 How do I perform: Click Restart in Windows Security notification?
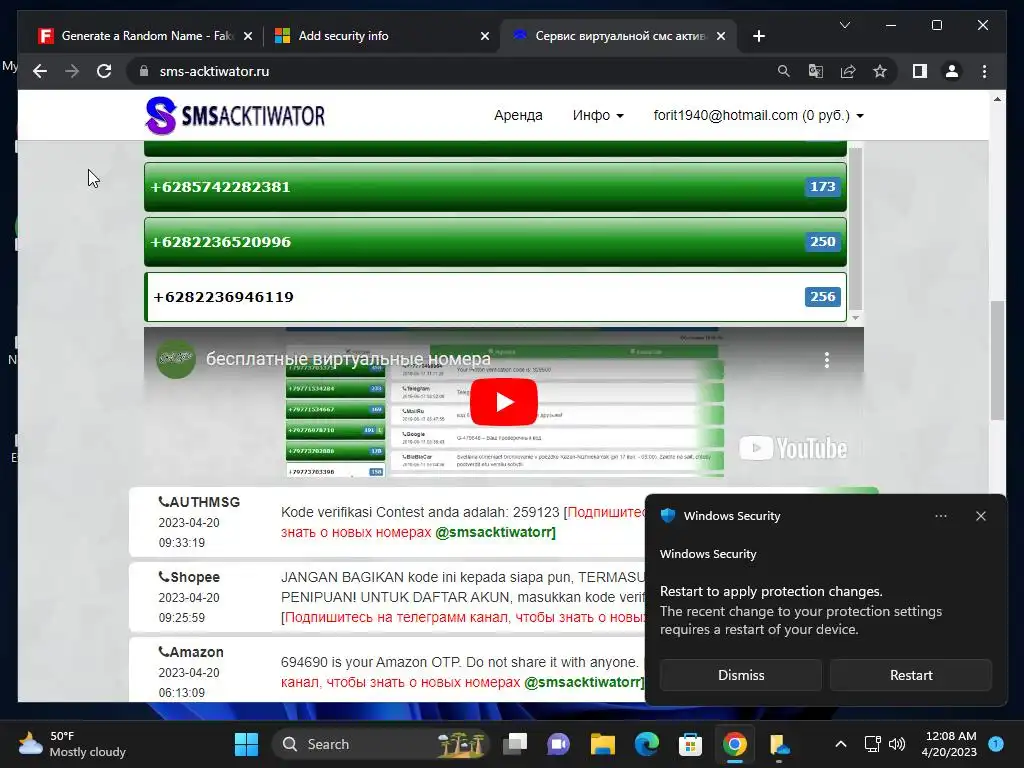tap(911, 675)
